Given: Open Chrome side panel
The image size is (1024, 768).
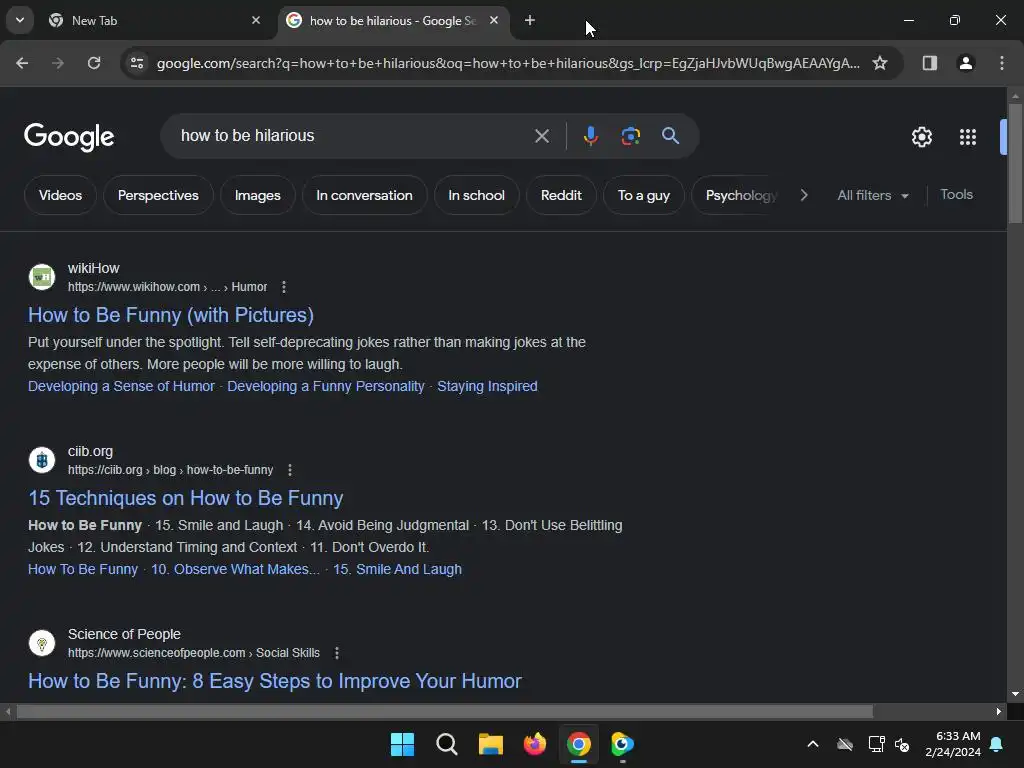Looking at the screenshot, I should click(x=929, y=63).
